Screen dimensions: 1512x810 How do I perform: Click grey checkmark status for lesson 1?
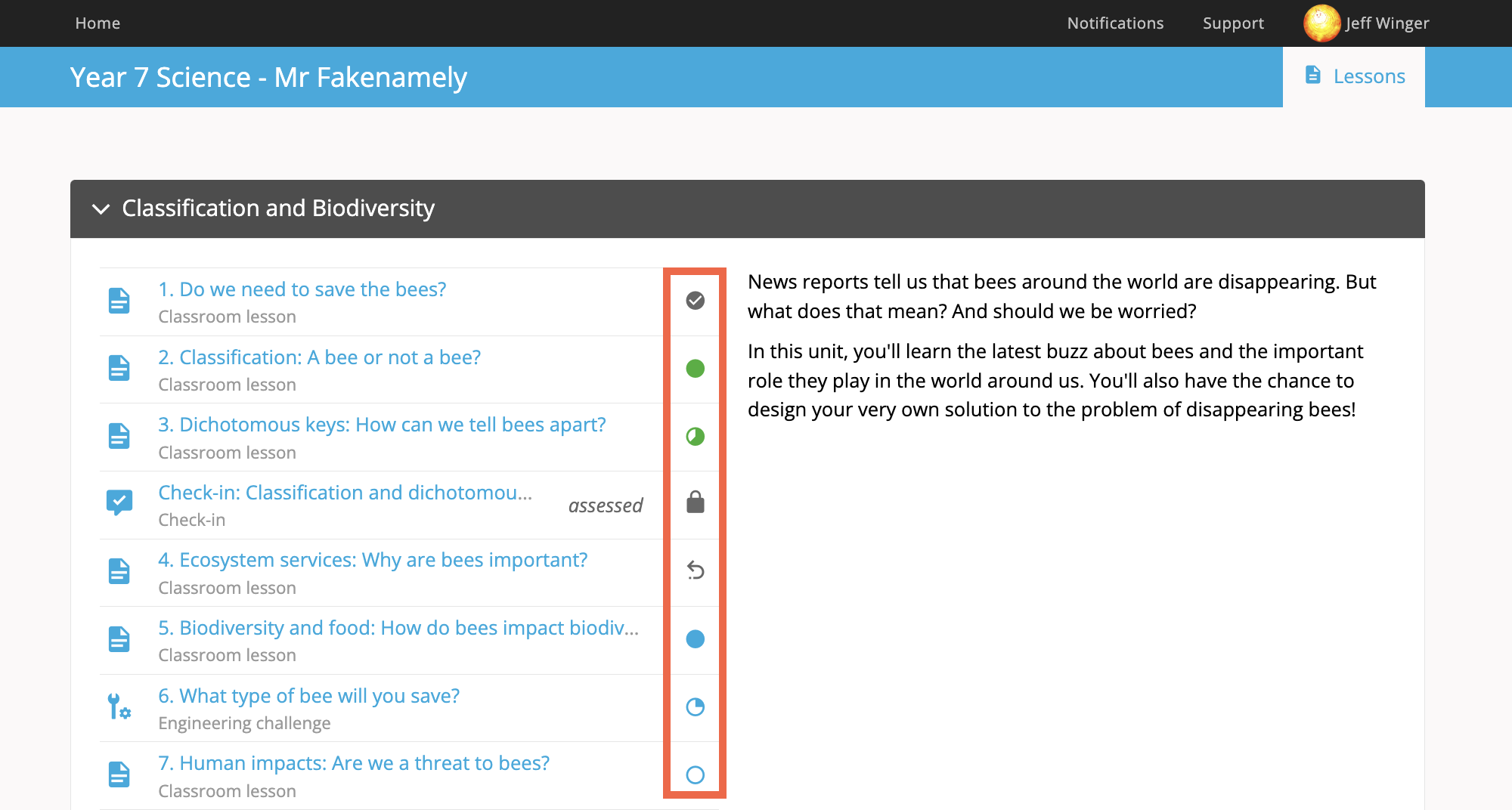coord(695,301)
